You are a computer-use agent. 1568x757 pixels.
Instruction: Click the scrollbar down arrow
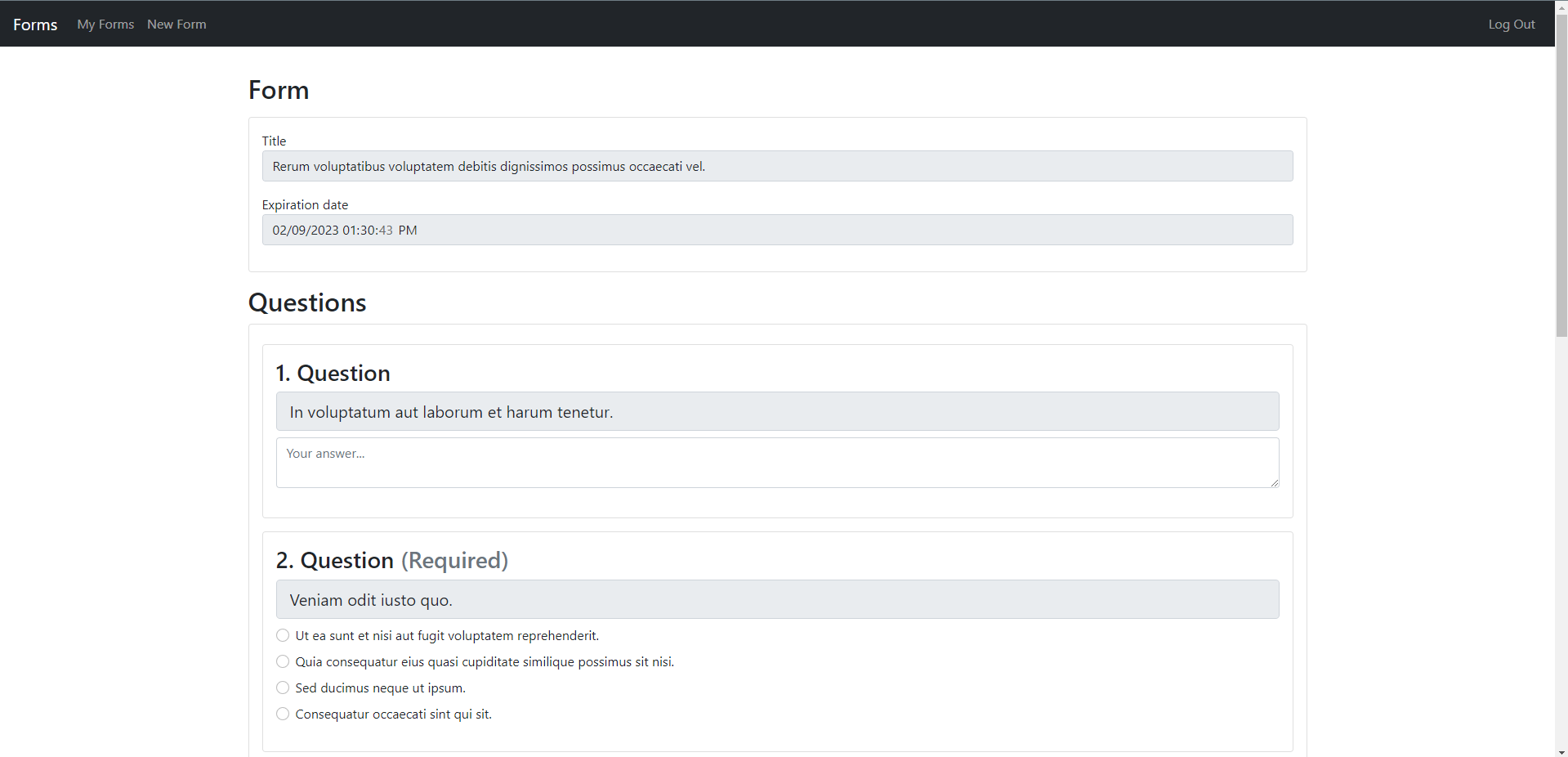tap(1561, 751)
